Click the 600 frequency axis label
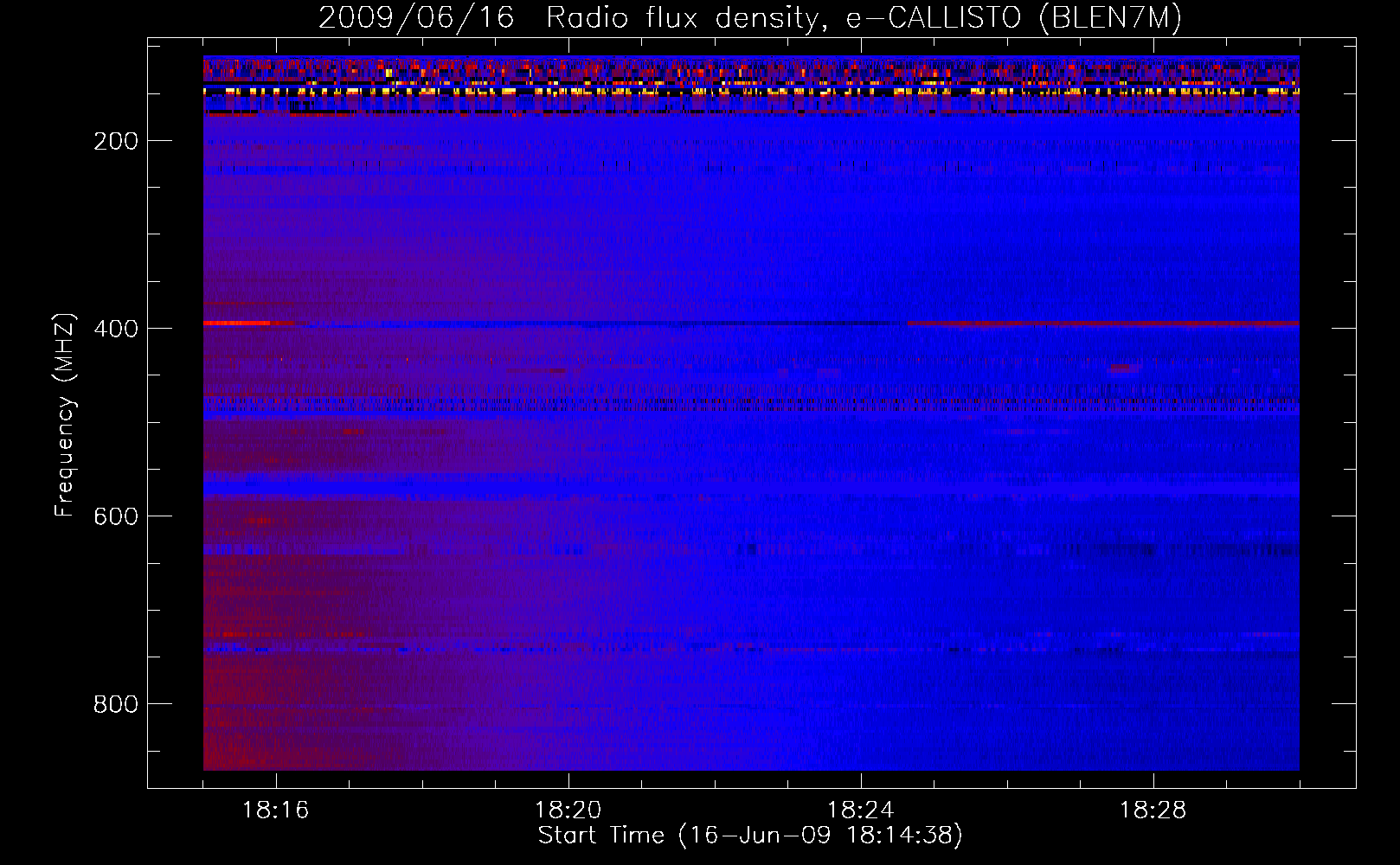Image resolution: width=1400 pixels, height=865 pixels. pos(116,516)
